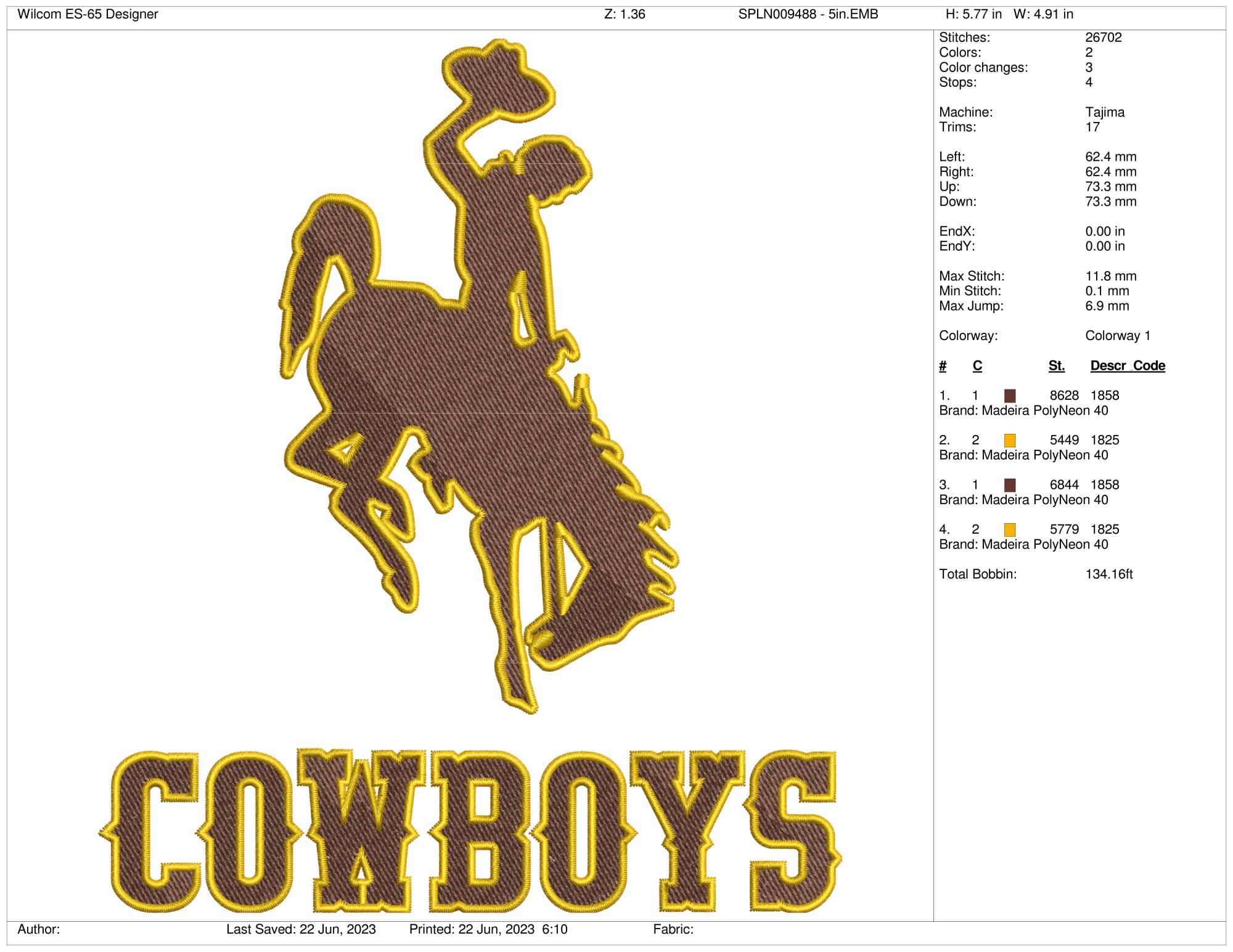The height and width of the screenshot is (952, 1233).
Task: Click the 'Color changes:' label
Action: tap(983, 67)
